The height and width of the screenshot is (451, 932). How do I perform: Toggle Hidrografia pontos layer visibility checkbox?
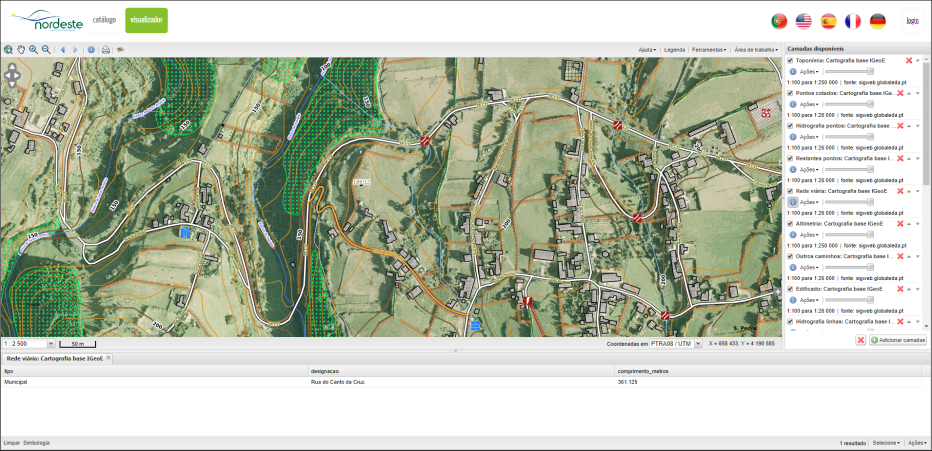pyautogui.click(x=790, y=126)
